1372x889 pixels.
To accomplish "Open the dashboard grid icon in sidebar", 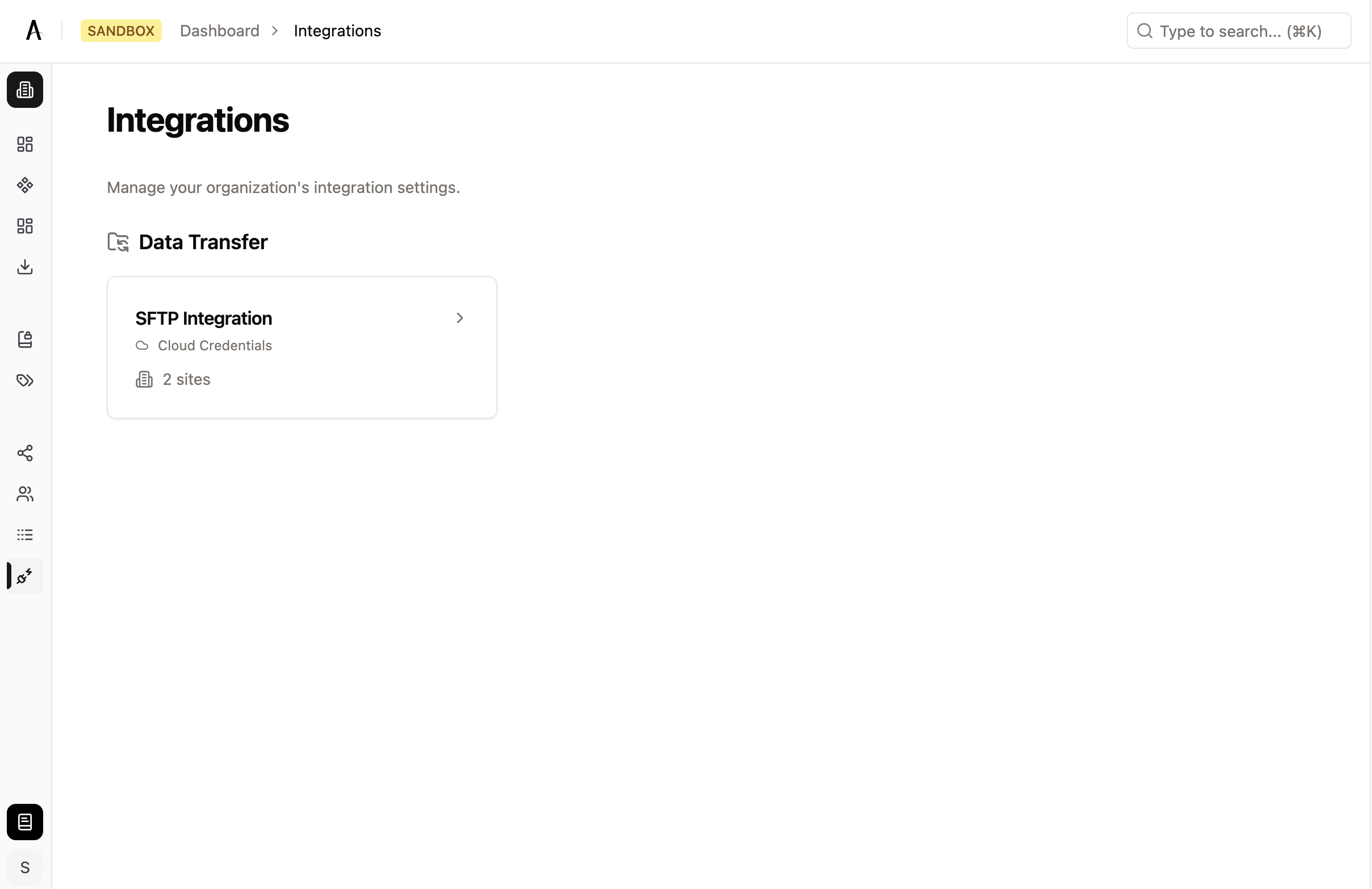I will pyautogui.click(x=24, y=144).
